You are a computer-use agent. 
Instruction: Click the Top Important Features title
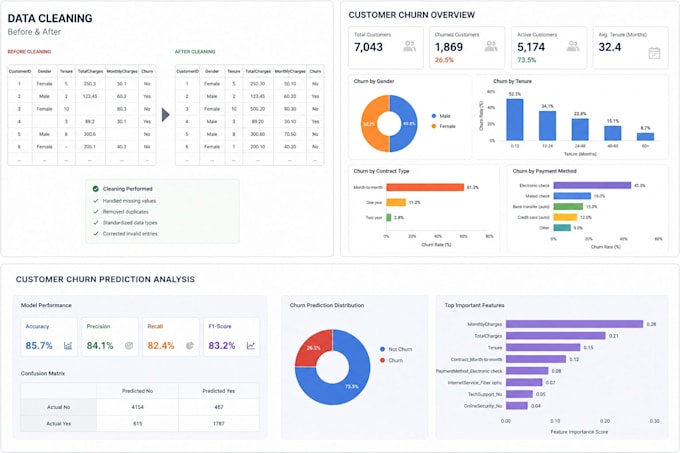(x=474, y=305)
